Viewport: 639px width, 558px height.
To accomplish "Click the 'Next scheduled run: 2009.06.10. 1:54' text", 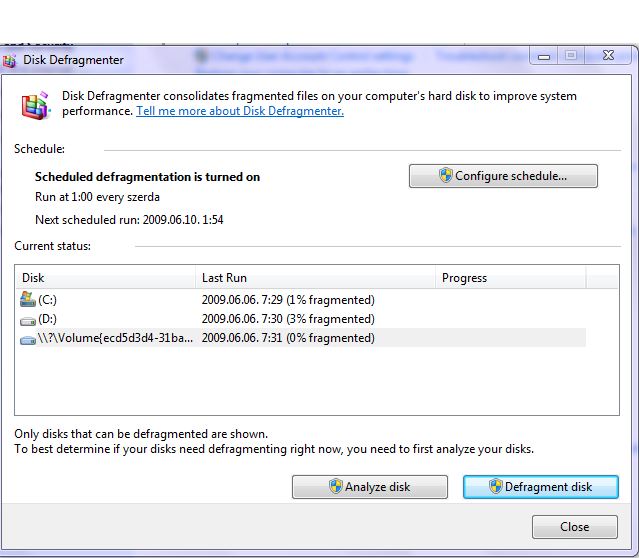I will [x=129, y=220].
